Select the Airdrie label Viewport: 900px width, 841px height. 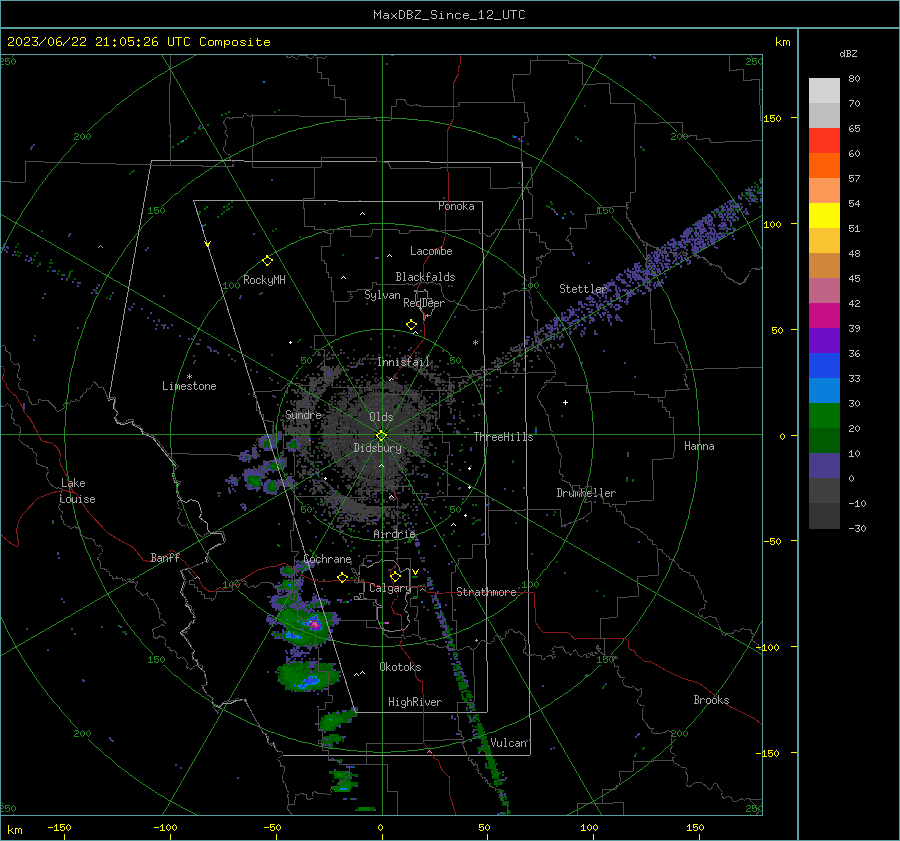pos(394,534)
